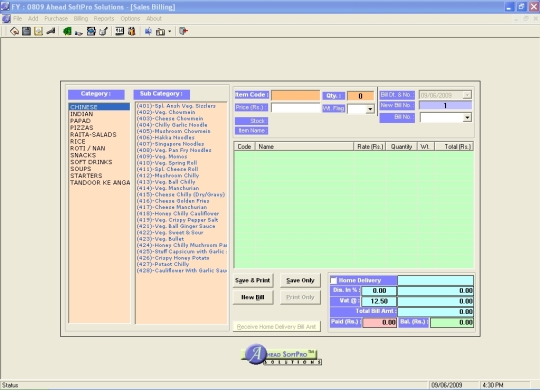Click the blue arrow toolbar icon
The height and width of the screenshot is (390, 540).
[148, 31]
